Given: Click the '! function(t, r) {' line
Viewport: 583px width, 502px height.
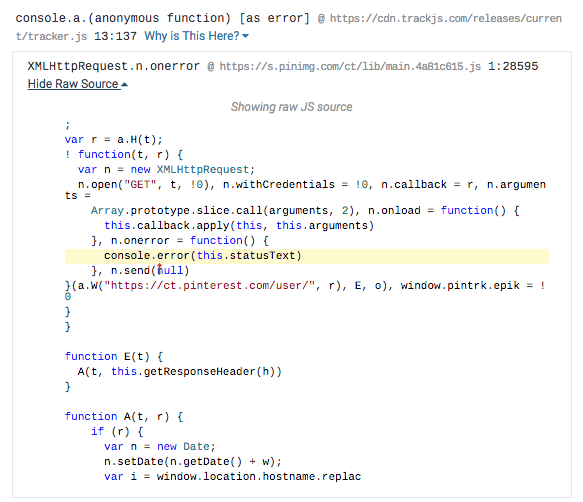Looking at the screenshot, I should [x=124, y=155].
